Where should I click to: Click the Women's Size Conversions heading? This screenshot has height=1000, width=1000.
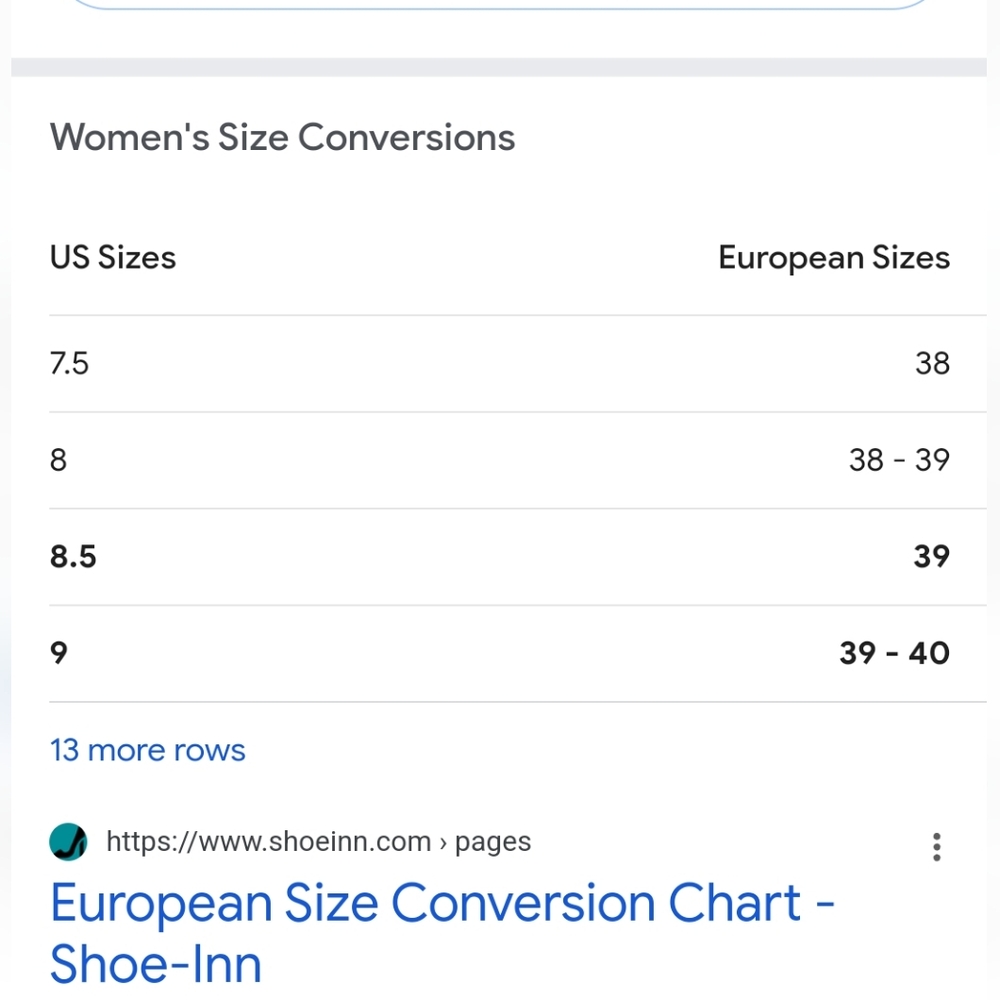(x=283, y=137)
